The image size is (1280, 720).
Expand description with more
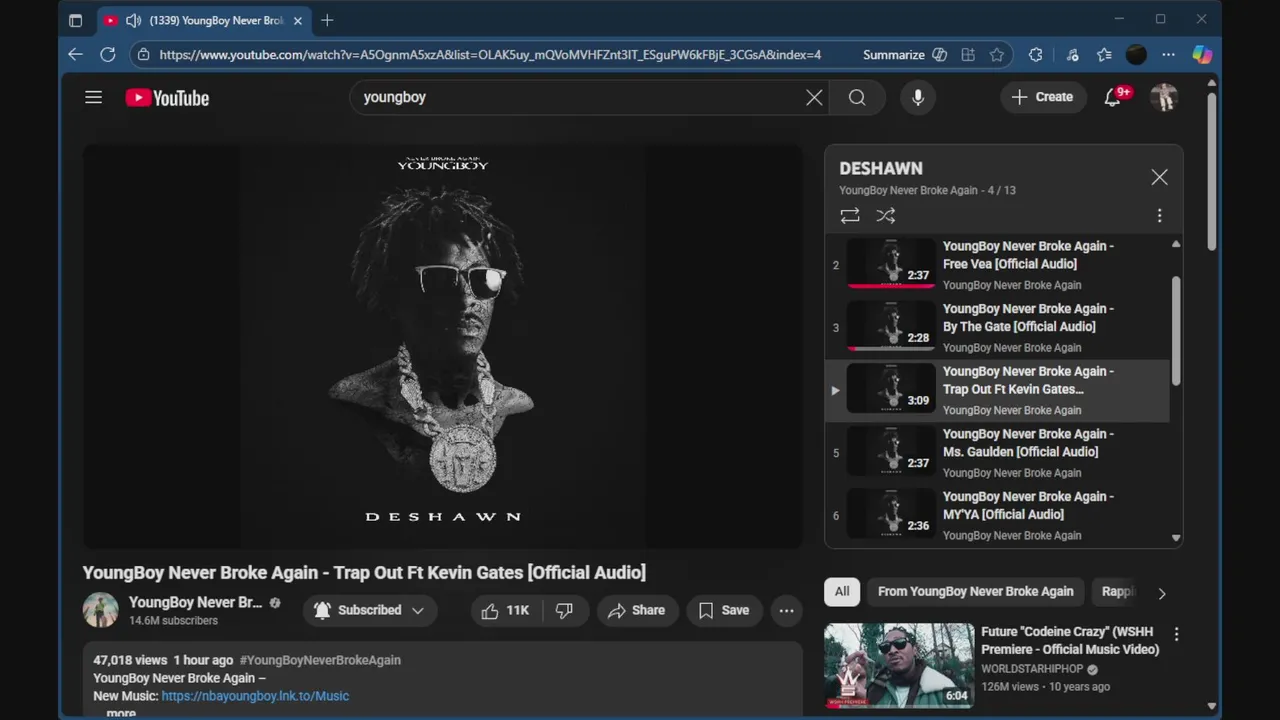point(121,713)
